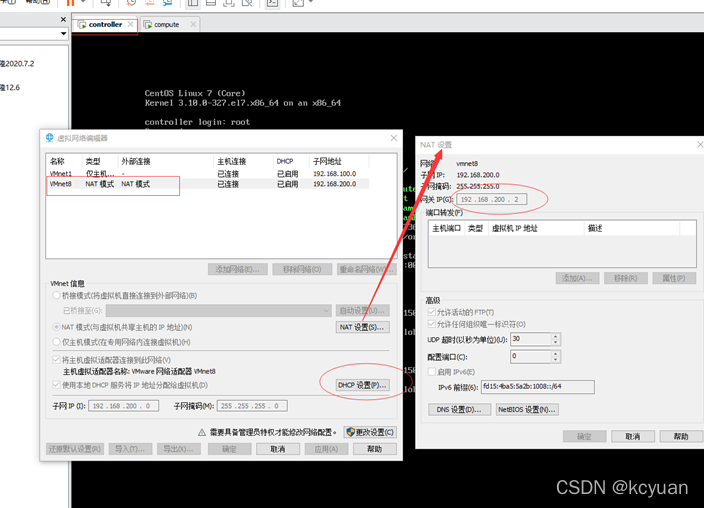The image size is (704, 508).
Task: Click subnet address 192.168.100.0 in VMnet1 row
Action: (334, 173)
